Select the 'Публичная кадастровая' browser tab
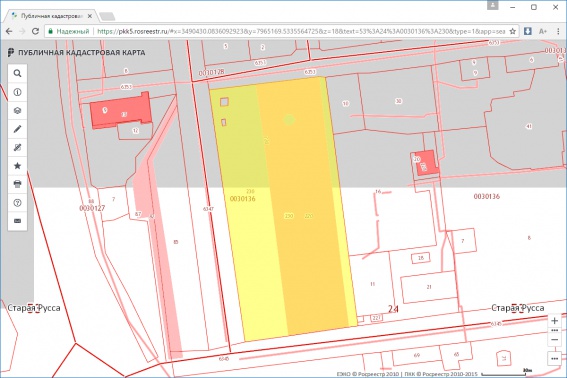This screenshot has width=567, height=378. click(52, 16)
